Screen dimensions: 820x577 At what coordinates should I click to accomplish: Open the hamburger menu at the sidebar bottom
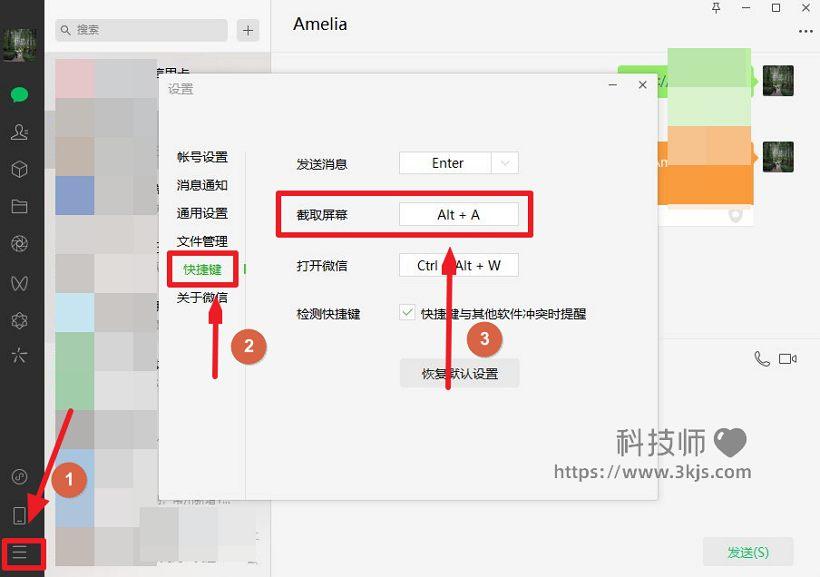coord(19,552)
